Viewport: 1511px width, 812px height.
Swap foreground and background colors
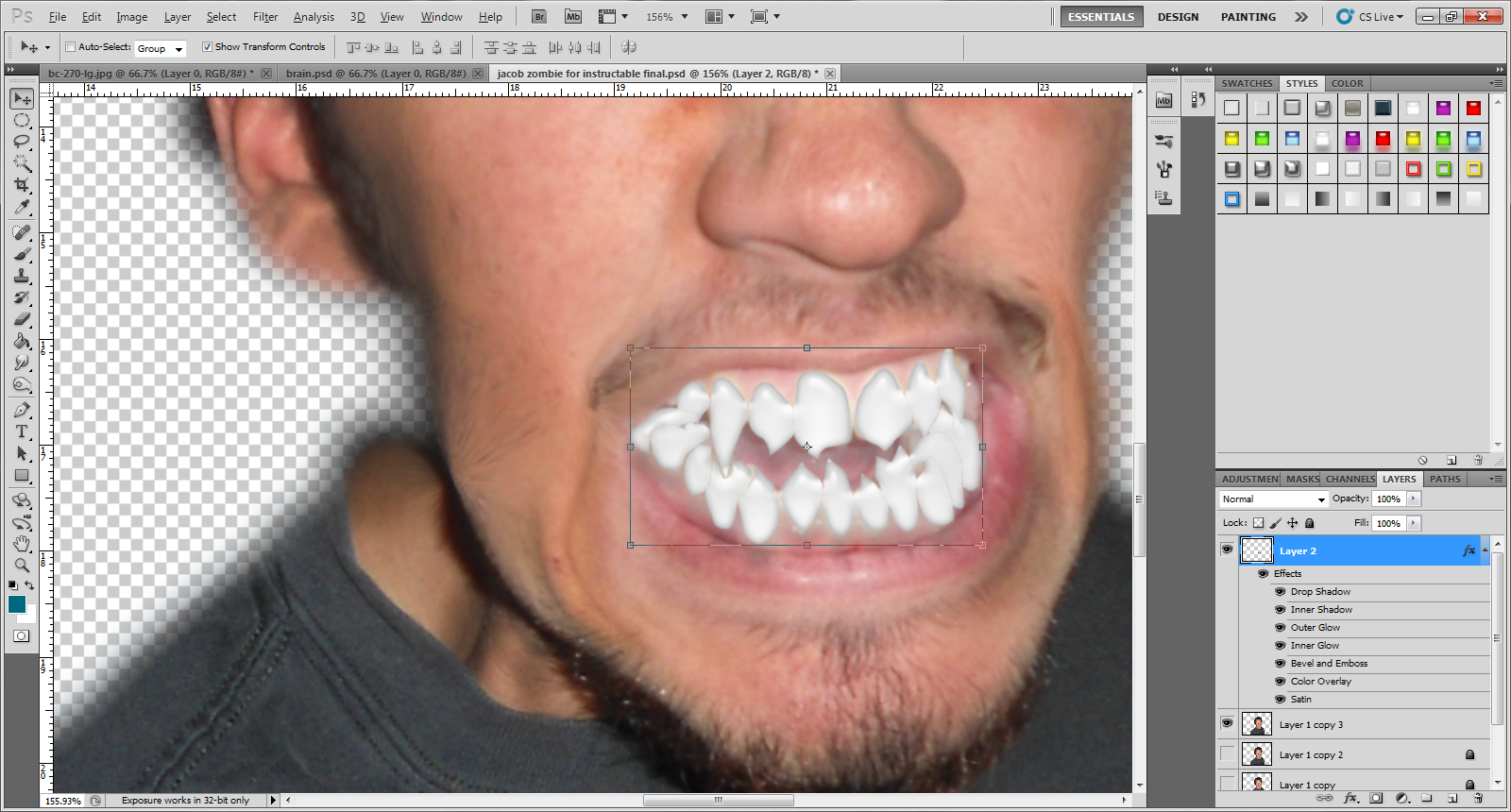(x=29, y=585)
